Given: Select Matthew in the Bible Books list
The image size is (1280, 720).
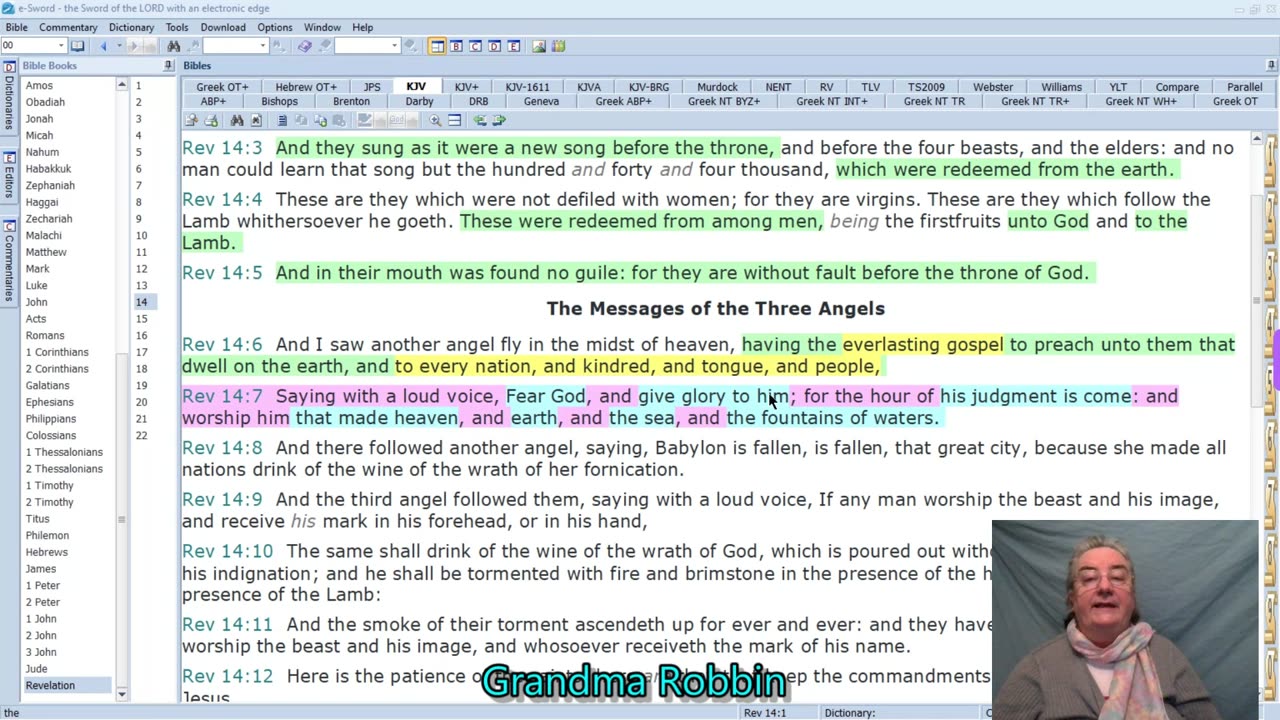Looking at the screenshot, I should pos(46,252).
